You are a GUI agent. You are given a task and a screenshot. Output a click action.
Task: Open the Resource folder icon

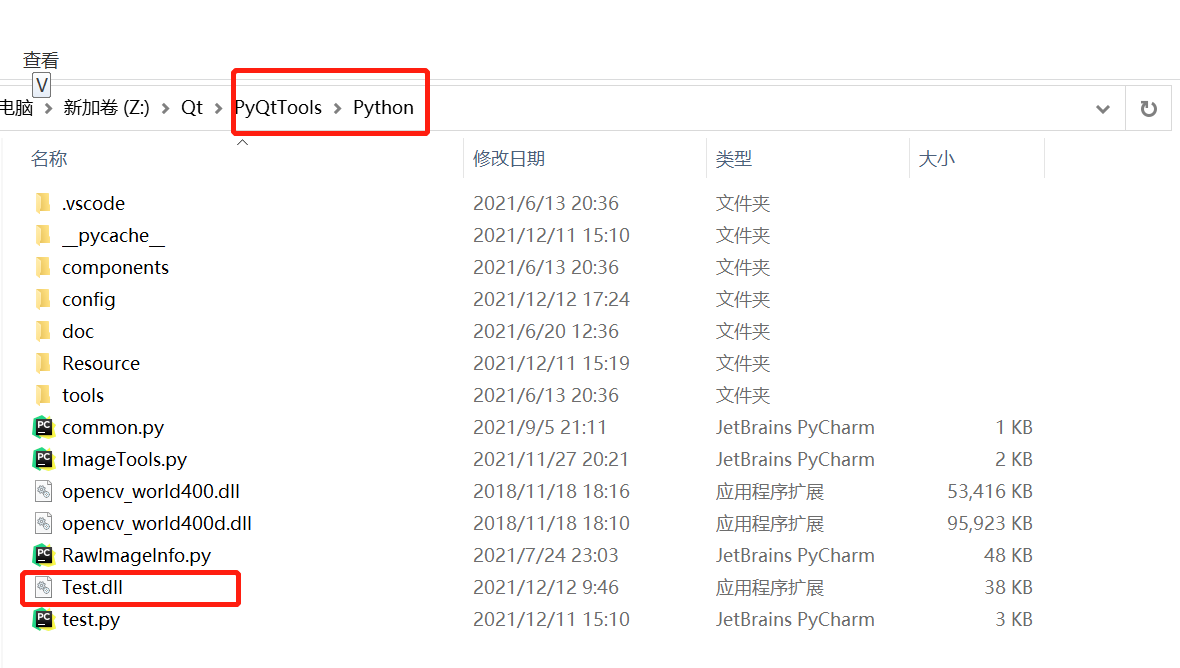(x=44, y=363)
